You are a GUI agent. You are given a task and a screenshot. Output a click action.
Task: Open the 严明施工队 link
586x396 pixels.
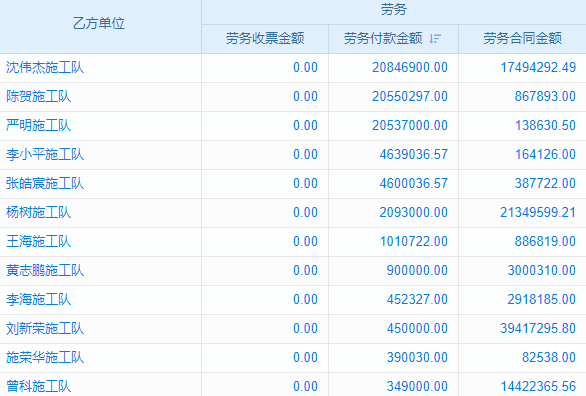(x=38, y=126)
